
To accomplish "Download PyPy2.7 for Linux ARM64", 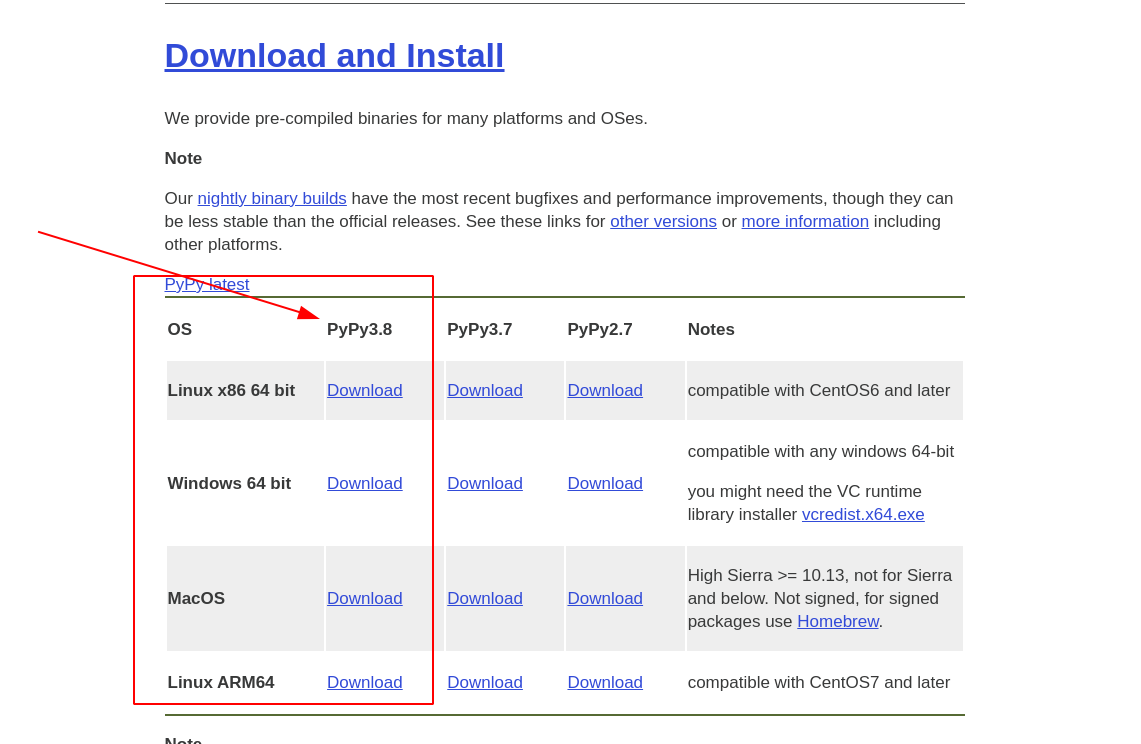I will click(x=605, y=683).
